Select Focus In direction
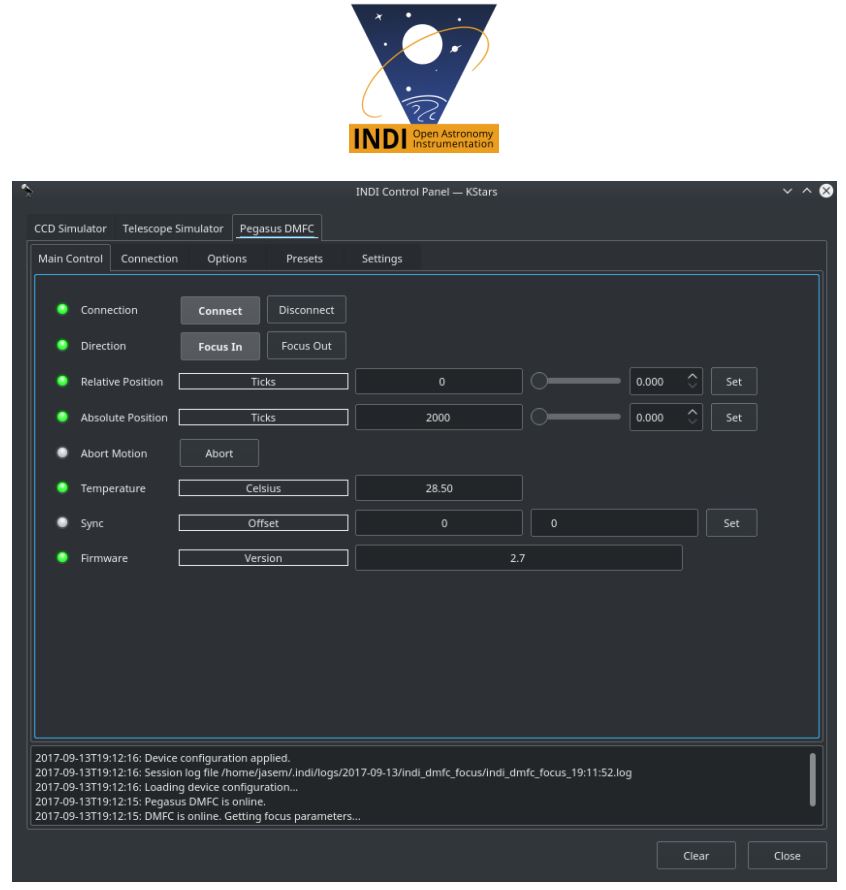846x890 pixels. pos(220,346)
